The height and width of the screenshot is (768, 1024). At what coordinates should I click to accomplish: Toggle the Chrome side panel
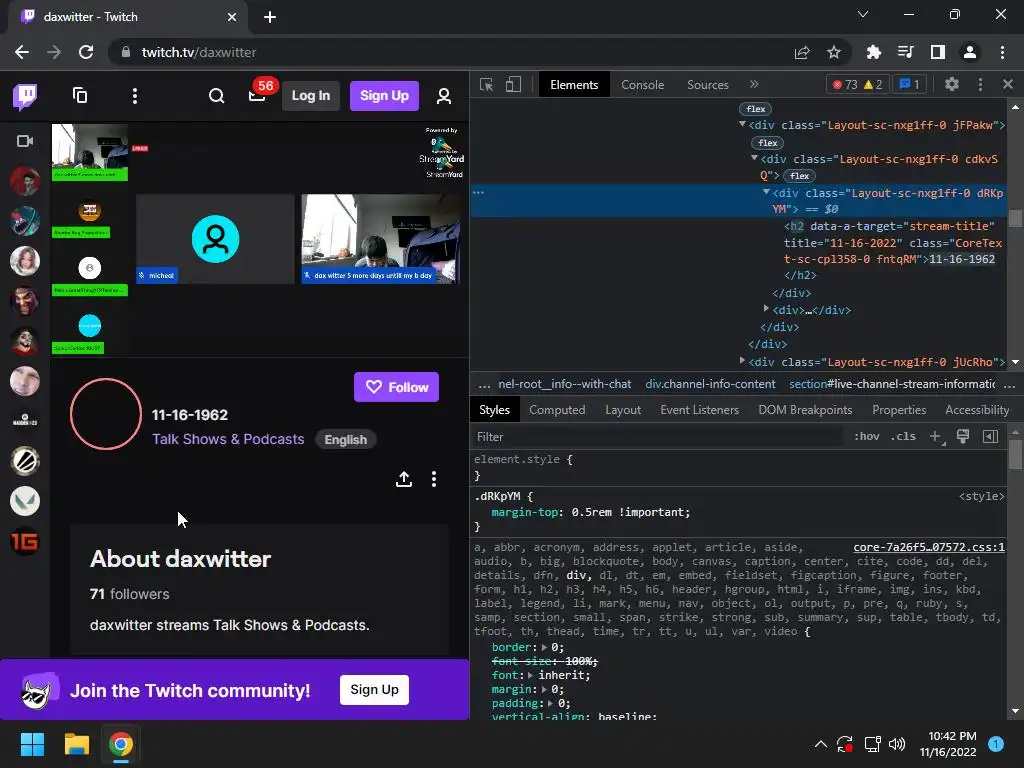point(938,52)
